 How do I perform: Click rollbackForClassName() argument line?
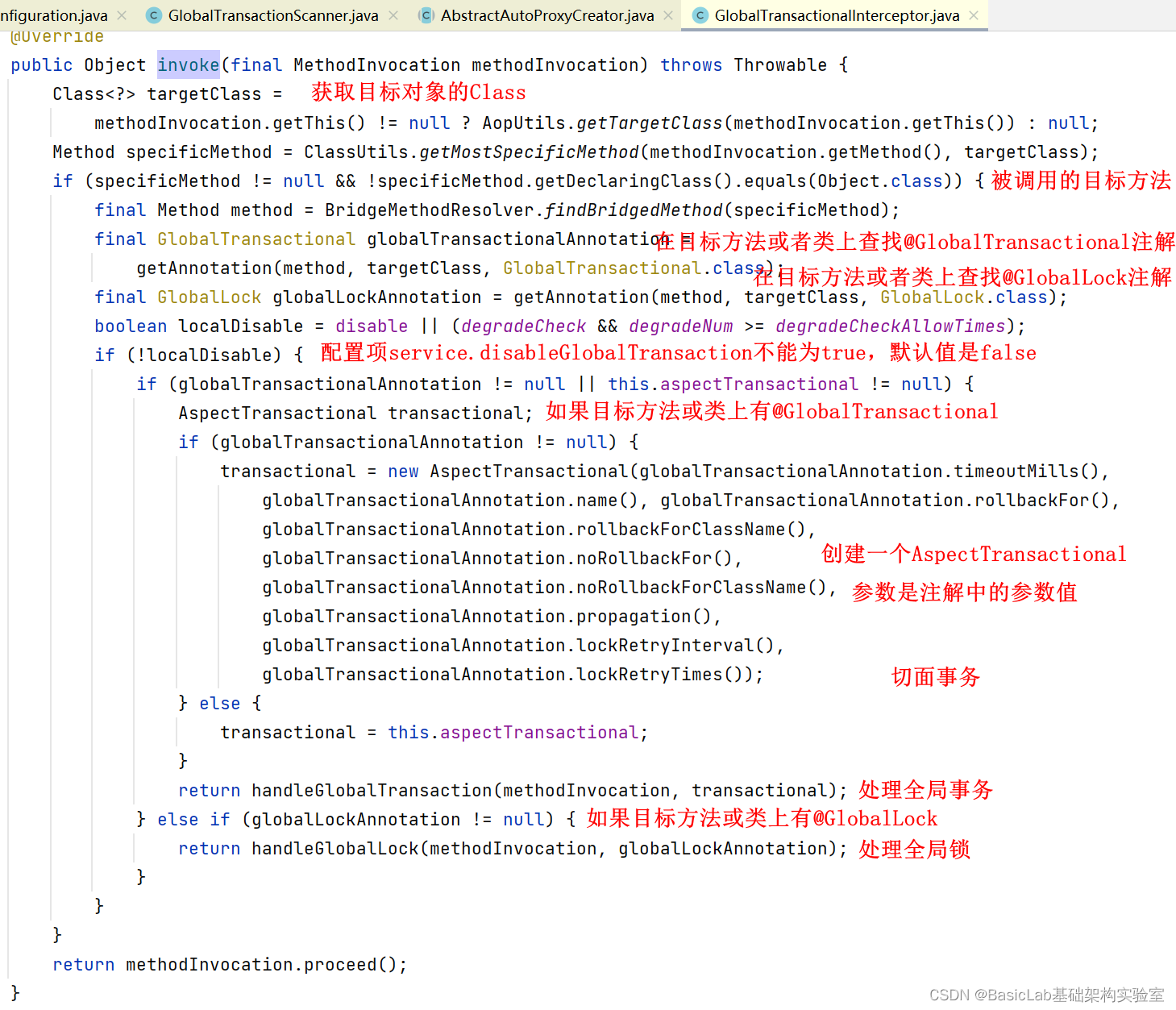(538, 530)
